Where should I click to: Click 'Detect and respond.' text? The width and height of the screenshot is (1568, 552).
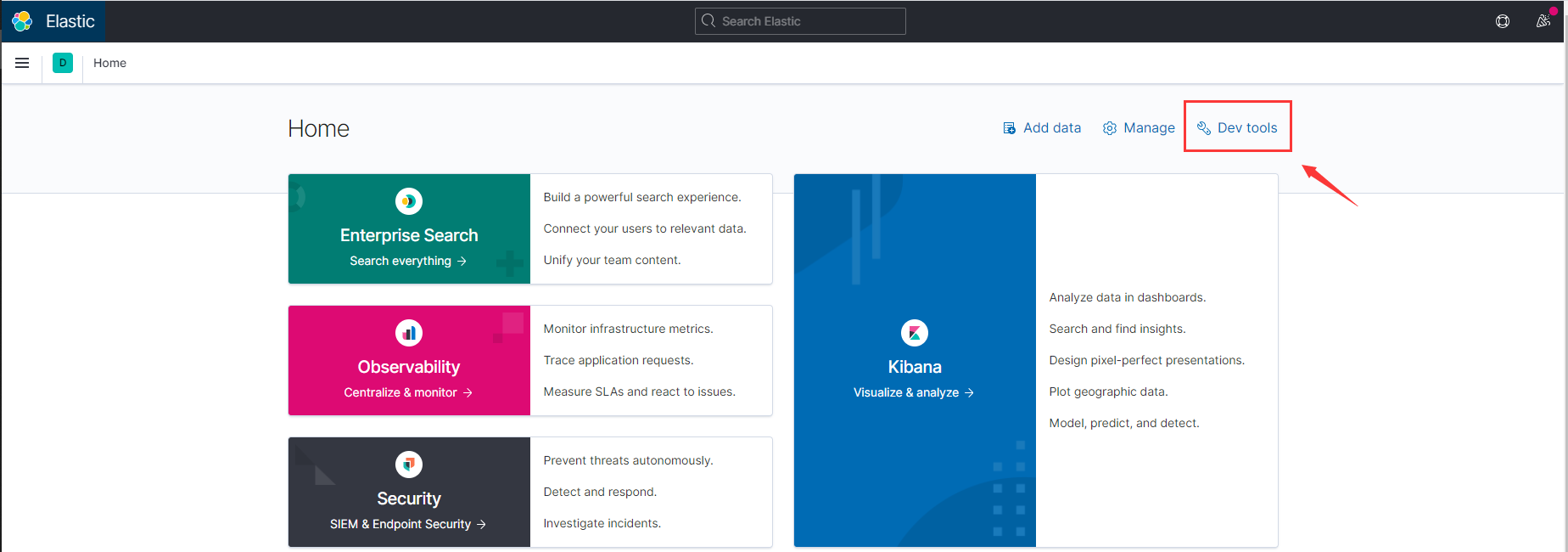600,492
